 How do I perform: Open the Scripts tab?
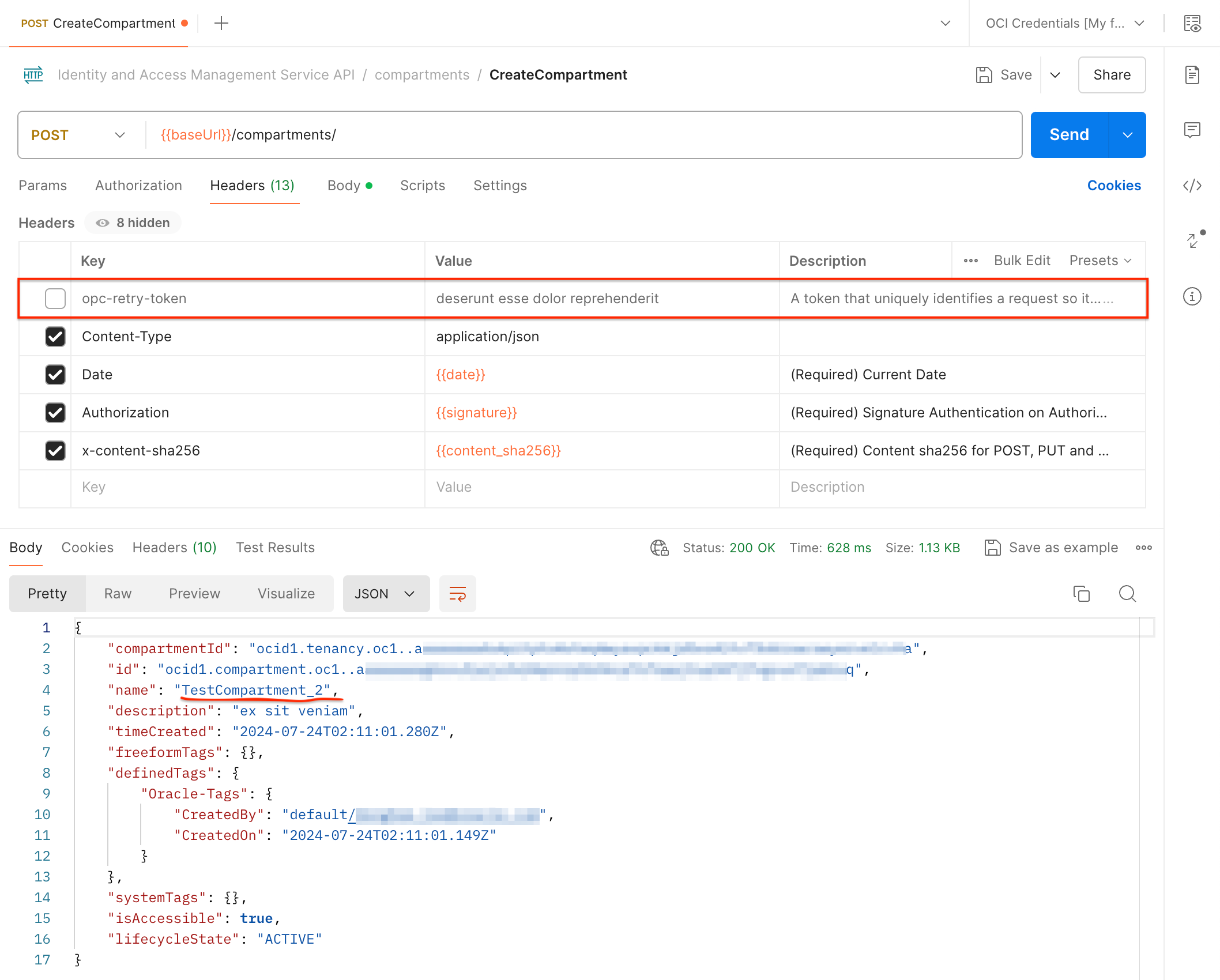click(423, 186)
